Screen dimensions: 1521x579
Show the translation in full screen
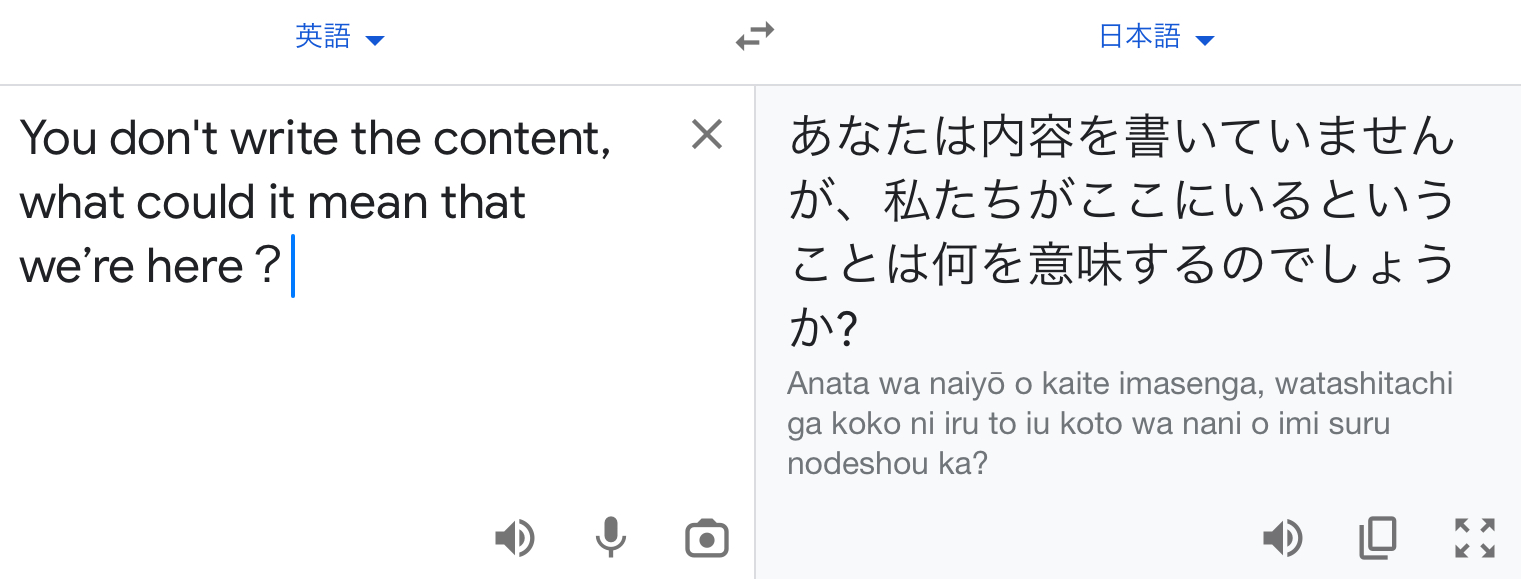tap(1475, 538)
